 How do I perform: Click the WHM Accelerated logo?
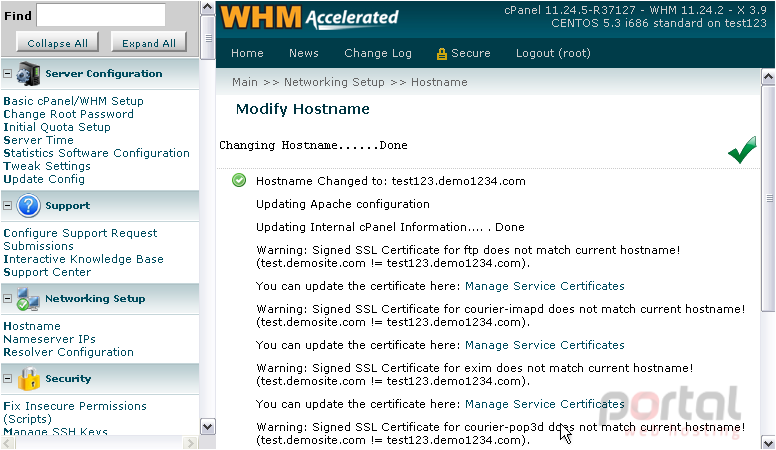309,17
